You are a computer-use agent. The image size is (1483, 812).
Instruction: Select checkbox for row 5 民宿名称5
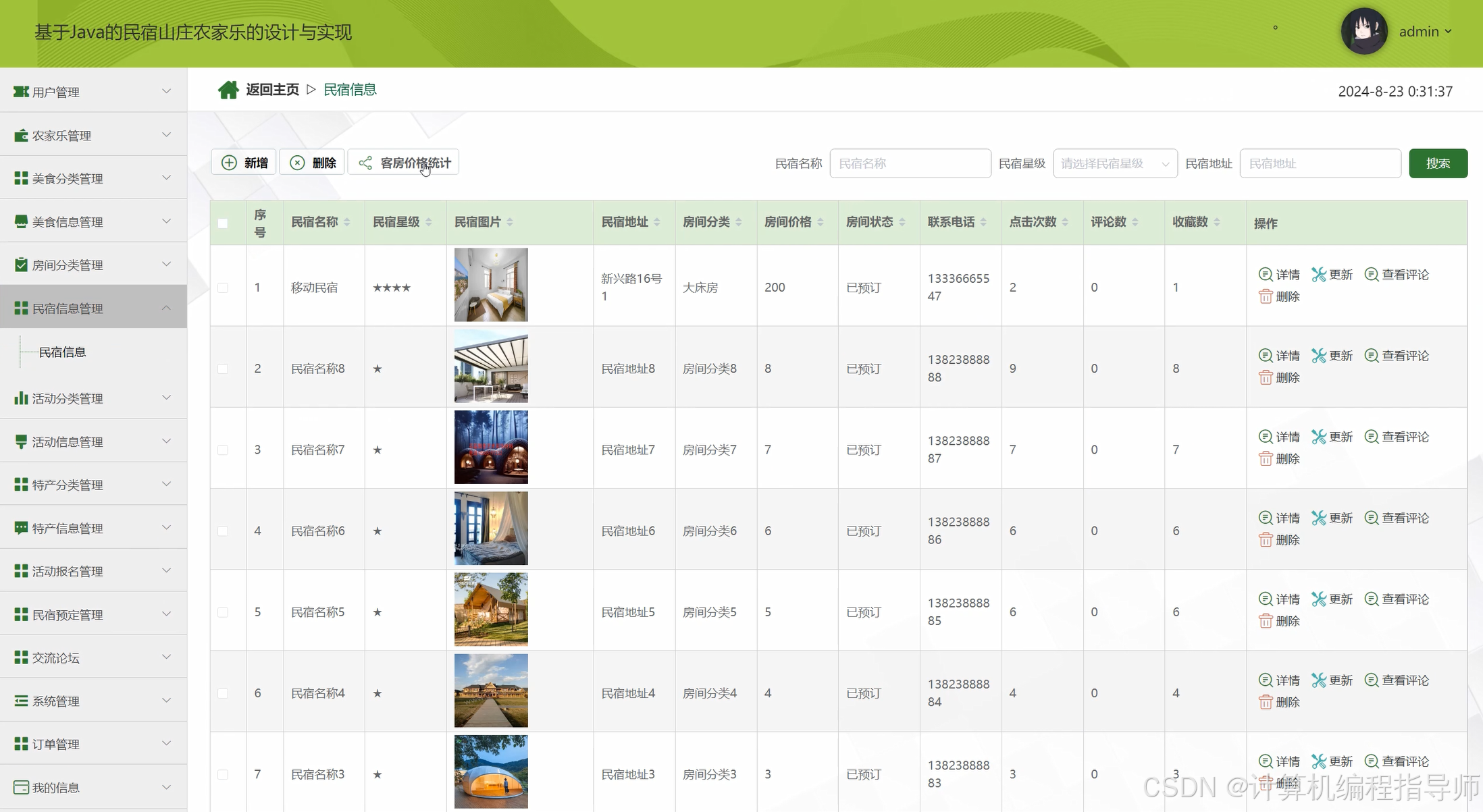click(223, 612)
